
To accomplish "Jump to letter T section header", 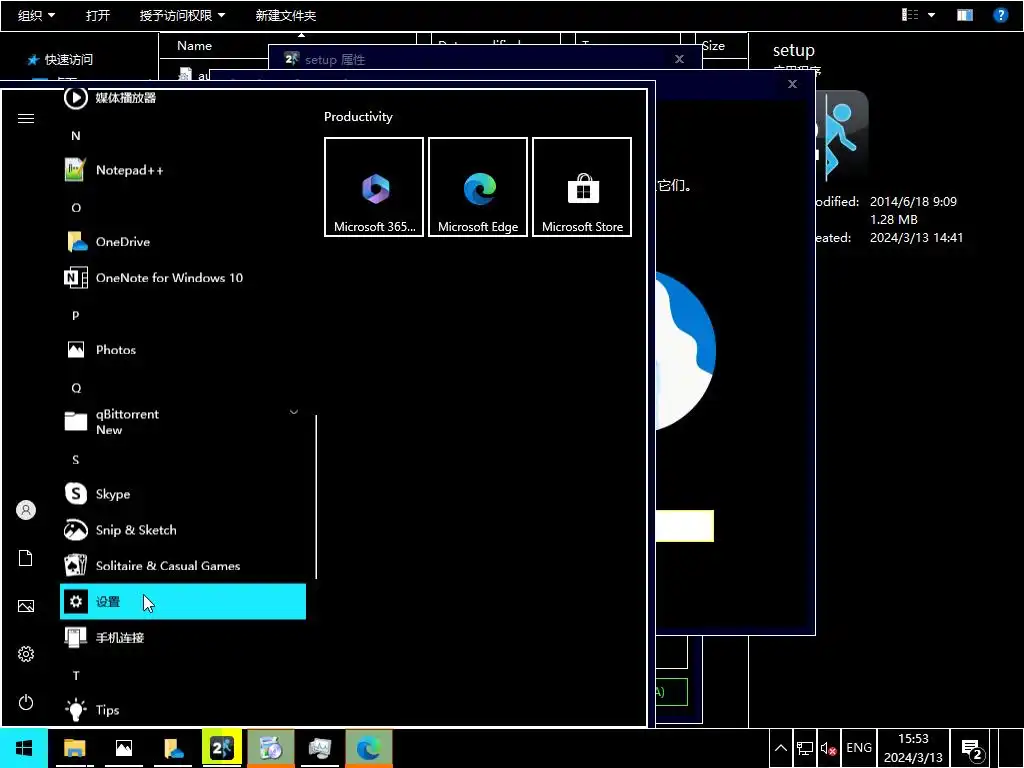I will [x=76, y=675].
